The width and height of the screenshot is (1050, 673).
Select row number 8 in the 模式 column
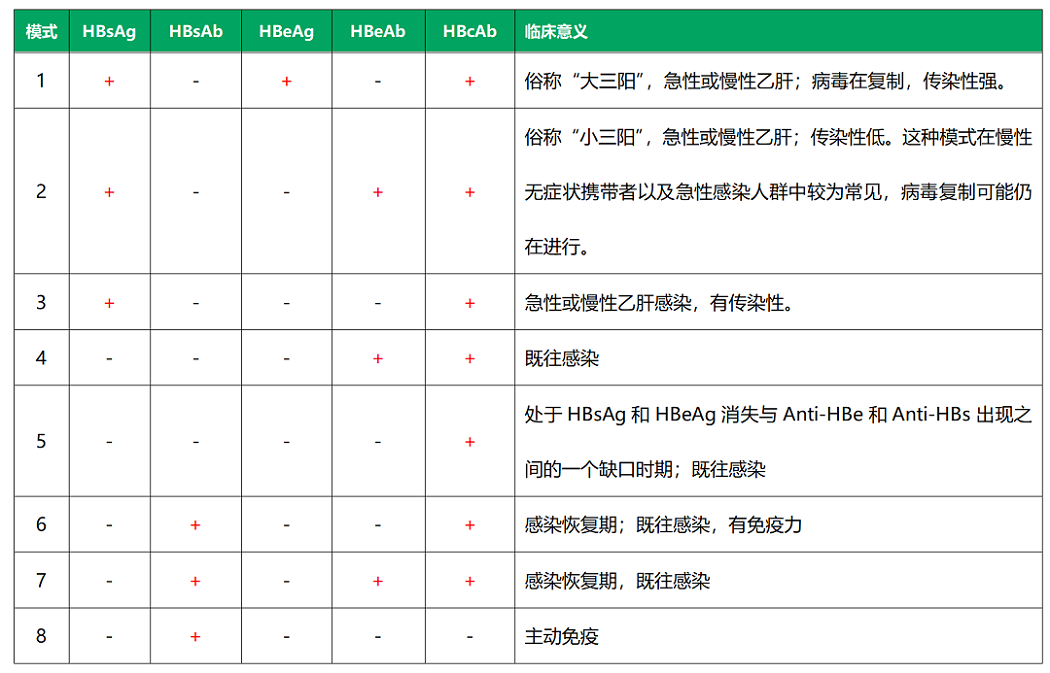coord(40,636)
